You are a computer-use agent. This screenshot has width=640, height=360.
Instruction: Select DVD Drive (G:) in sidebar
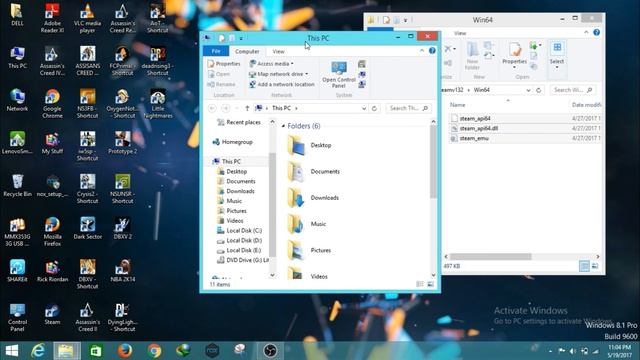[242, 260]
